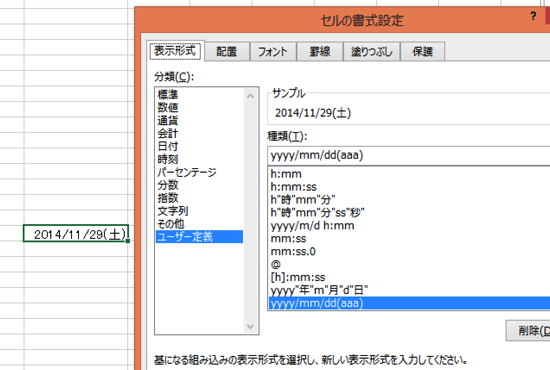The image size is (550, 370).
Task: Select 会計 category
Action: 199,133
